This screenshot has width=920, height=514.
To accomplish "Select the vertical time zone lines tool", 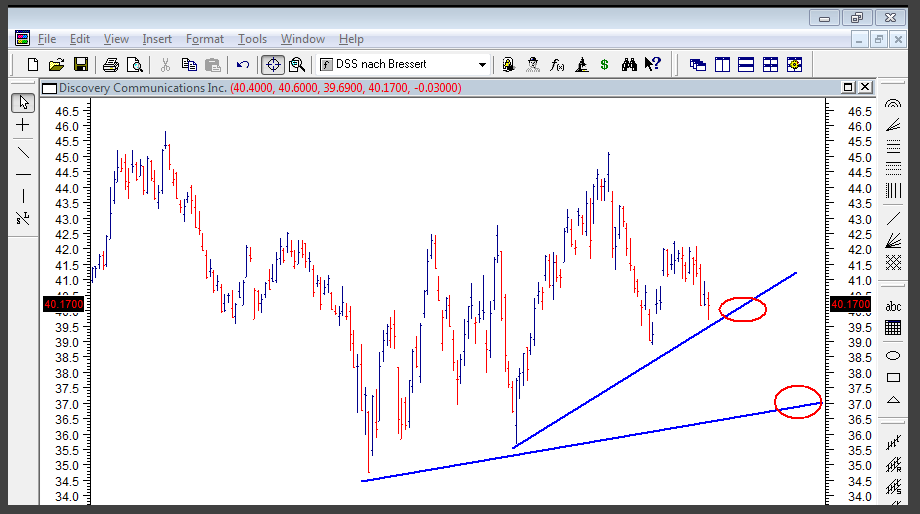I will [x=893, y=191].
